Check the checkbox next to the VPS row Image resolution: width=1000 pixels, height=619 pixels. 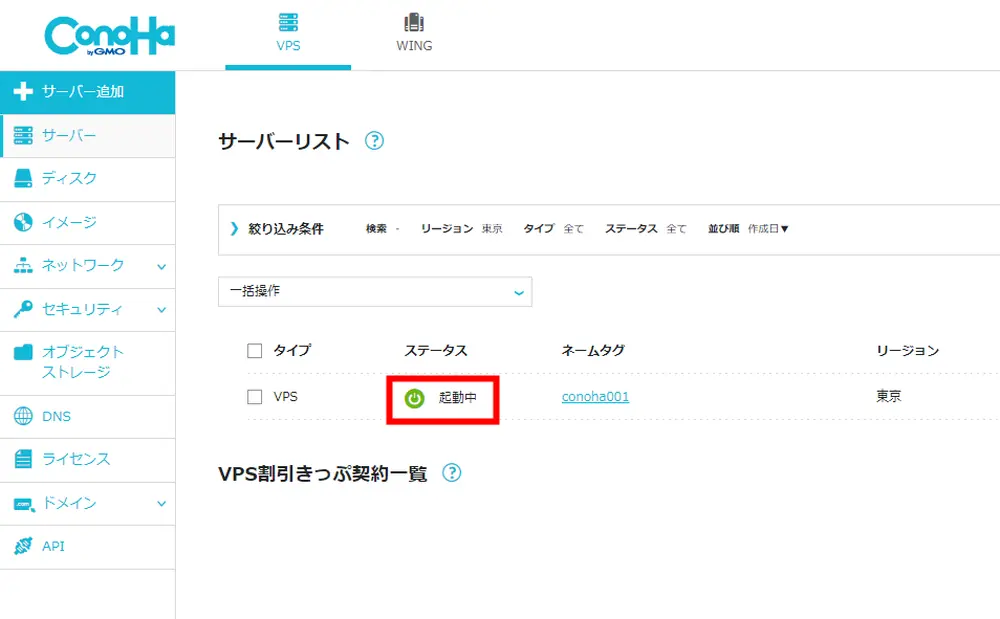point(253,396)
